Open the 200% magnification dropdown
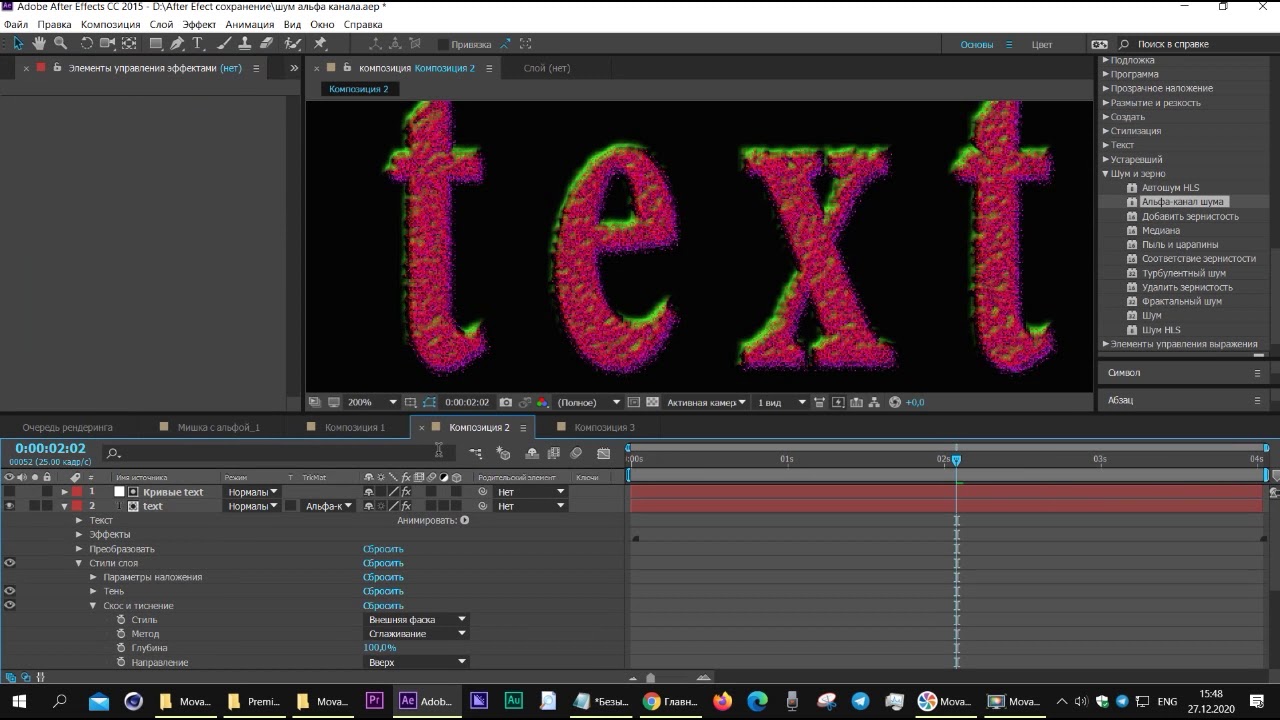 click(372, 402)
